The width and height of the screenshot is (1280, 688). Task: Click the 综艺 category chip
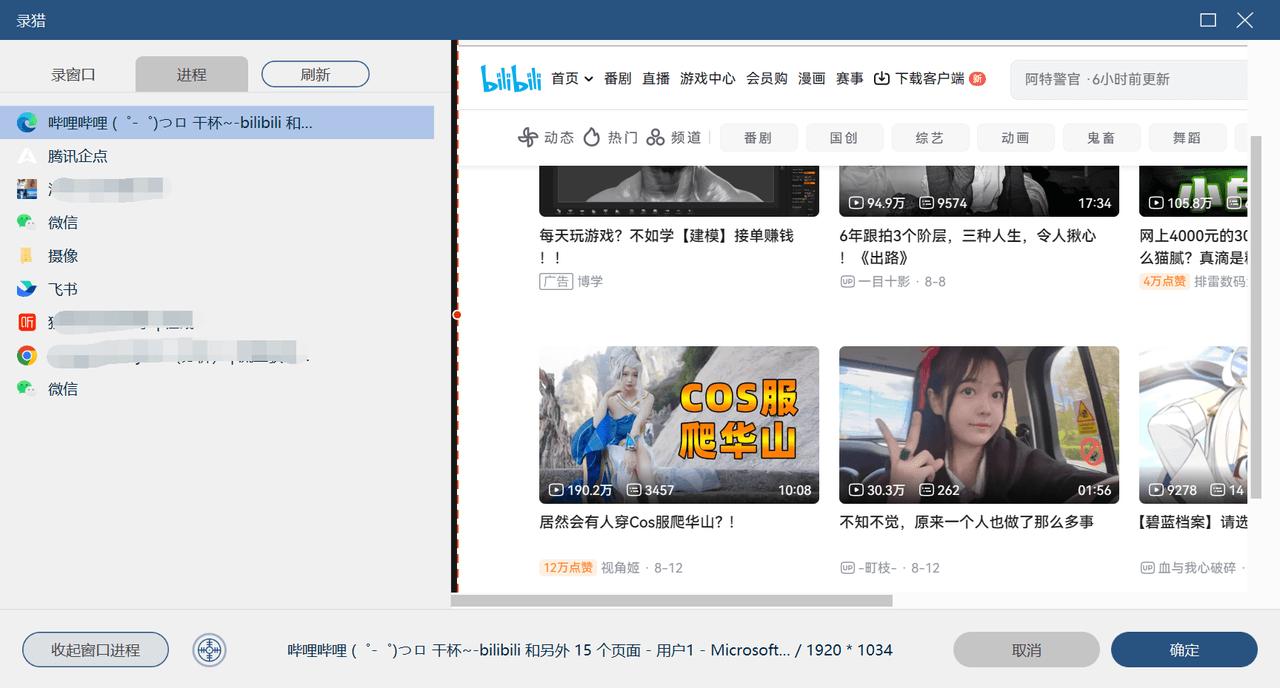click(x=930, y=138)
